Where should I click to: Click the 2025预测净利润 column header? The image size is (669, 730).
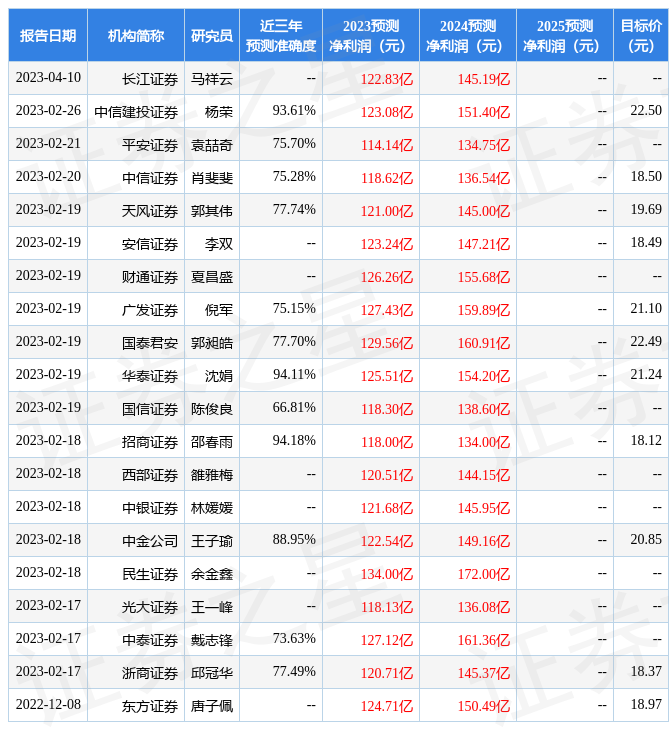[x=565, y=35]
